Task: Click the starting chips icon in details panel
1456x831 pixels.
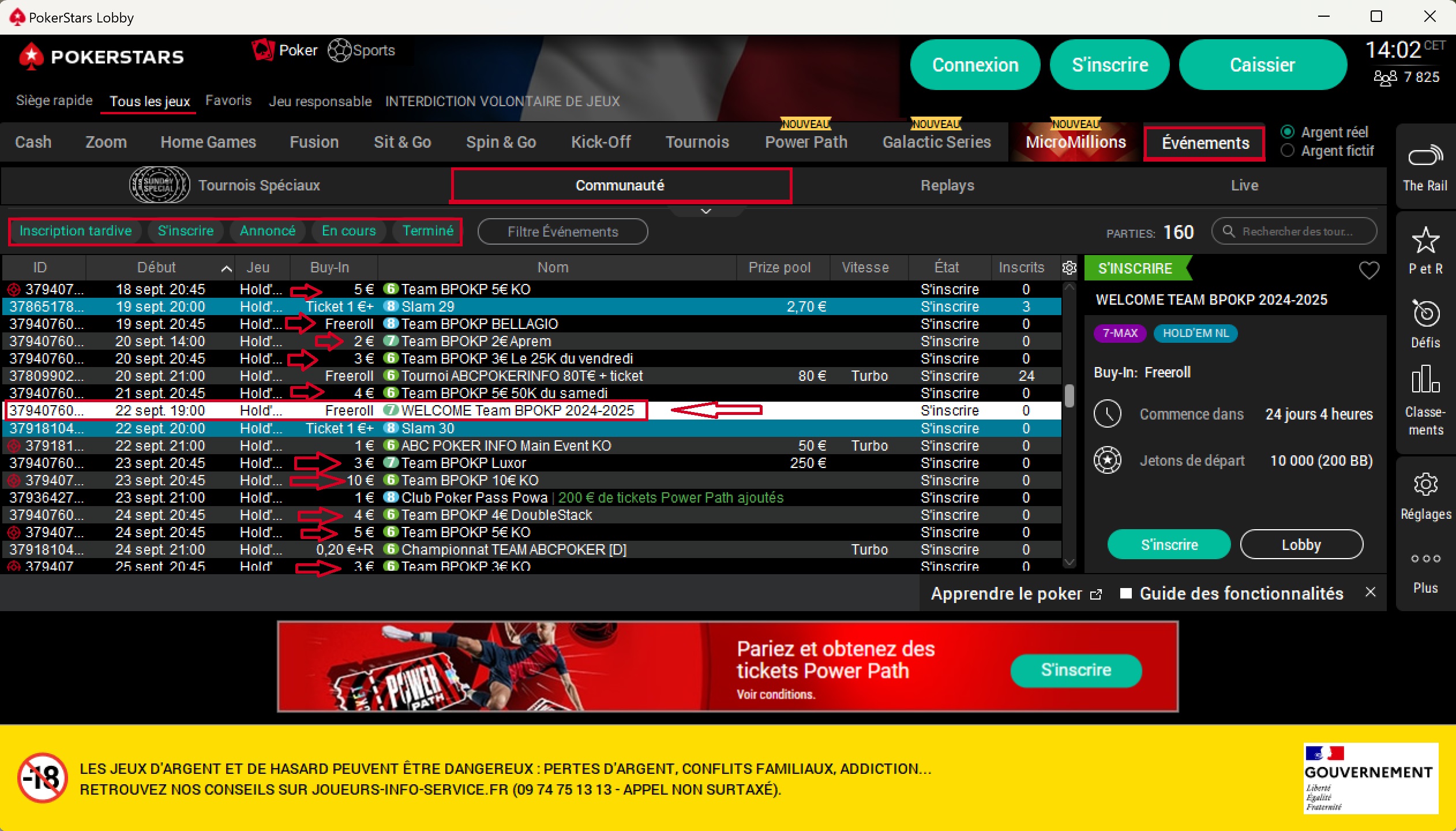Action: (x=1108, y=461)
